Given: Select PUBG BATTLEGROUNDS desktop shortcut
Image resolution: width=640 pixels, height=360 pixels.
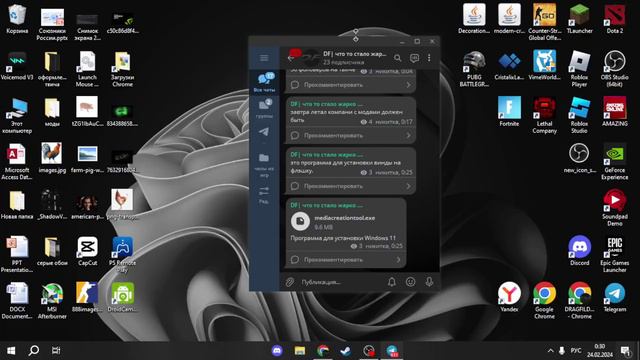Looking at the screenshot, I should coord(474,69).
